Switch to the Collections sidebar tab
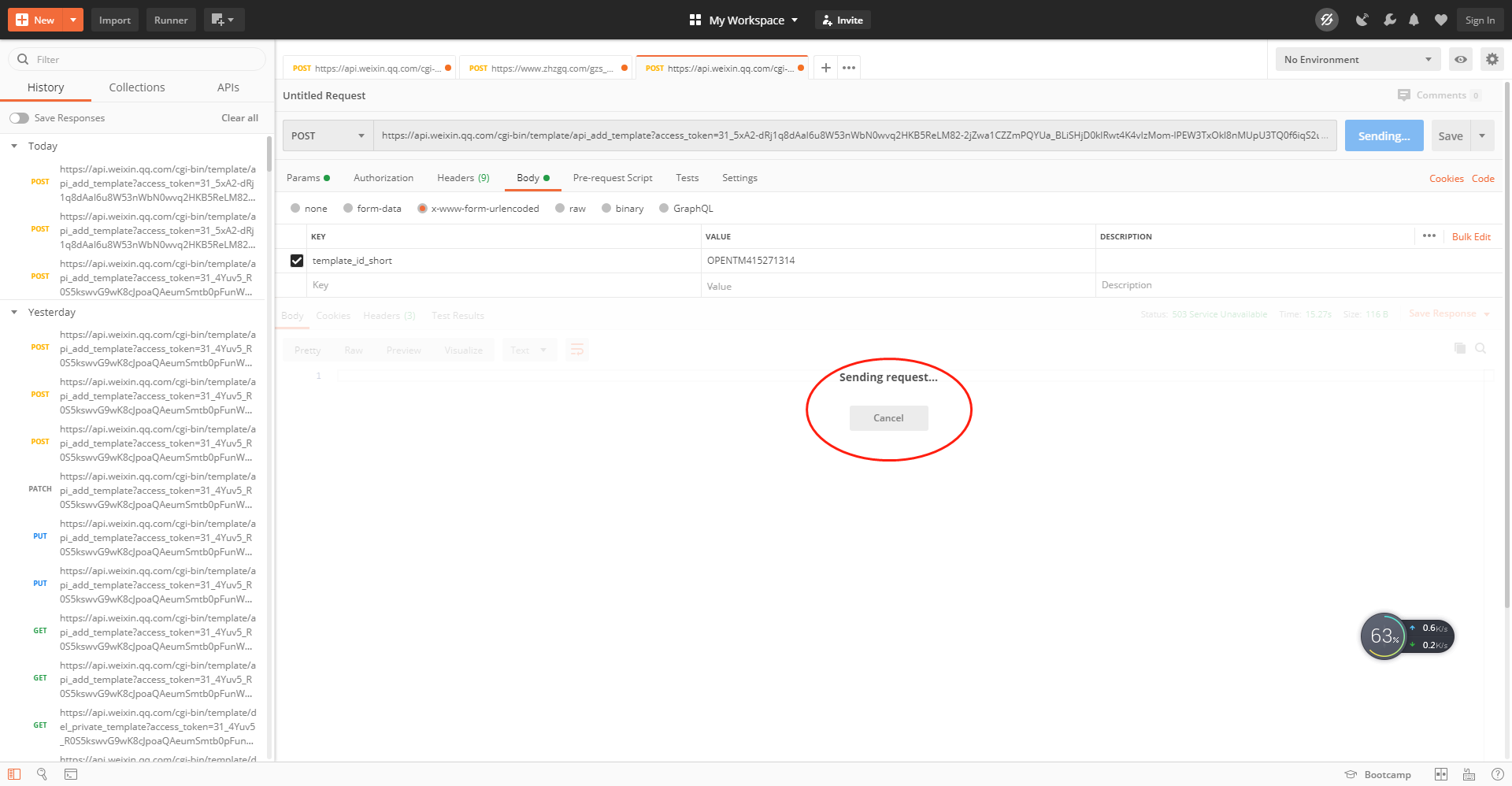This screenshot has width=1512, height=786. click(137, 87)
